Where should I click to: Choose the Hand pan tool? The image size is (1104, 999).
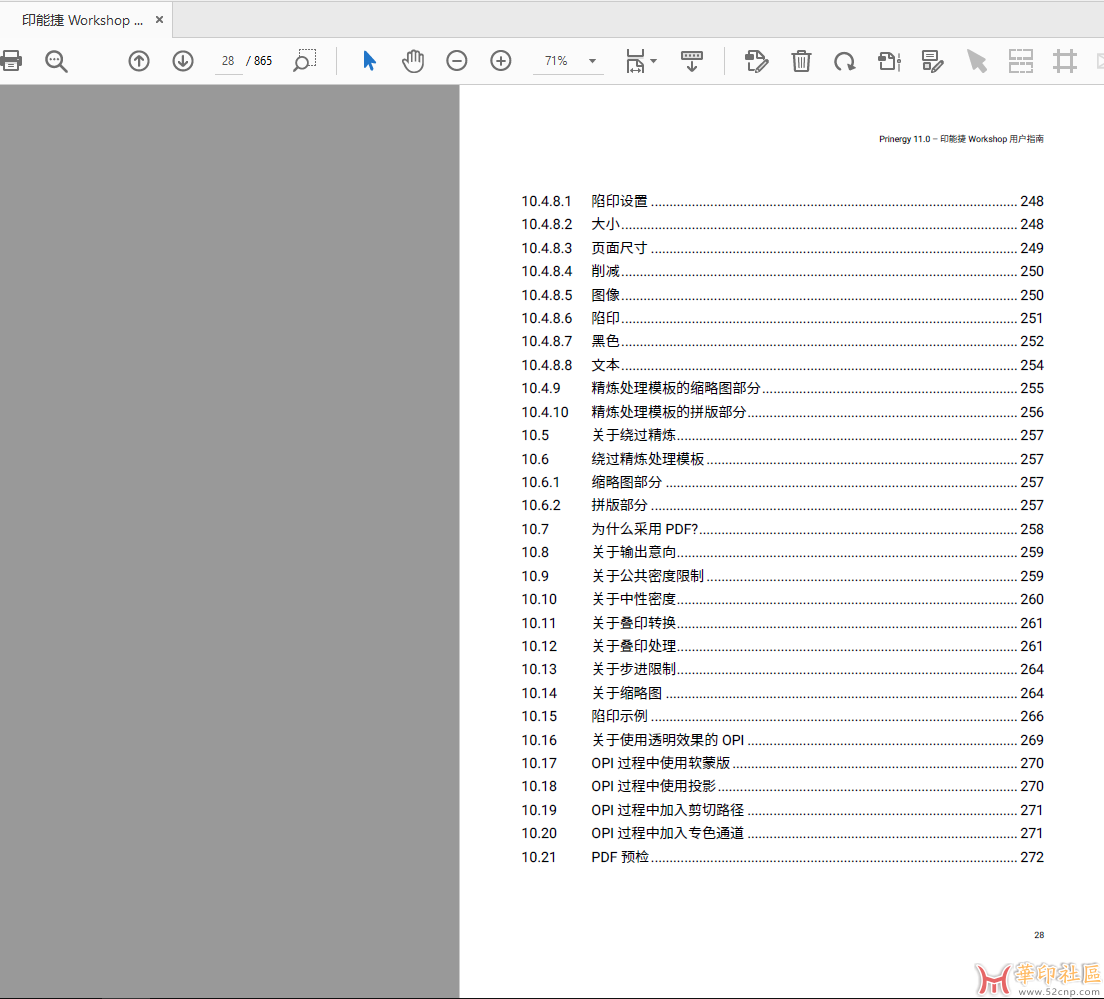click(413, 61)
